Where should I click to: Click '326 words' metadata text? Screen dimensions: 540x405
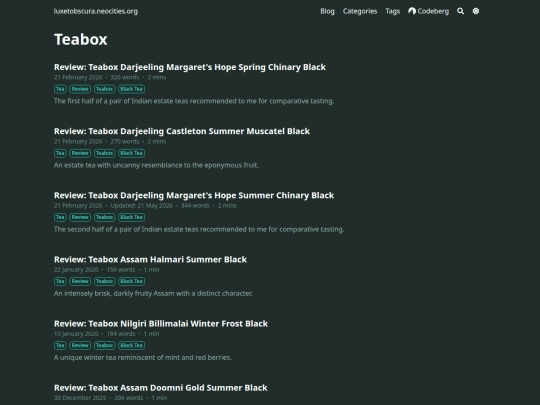click(125, 77)
